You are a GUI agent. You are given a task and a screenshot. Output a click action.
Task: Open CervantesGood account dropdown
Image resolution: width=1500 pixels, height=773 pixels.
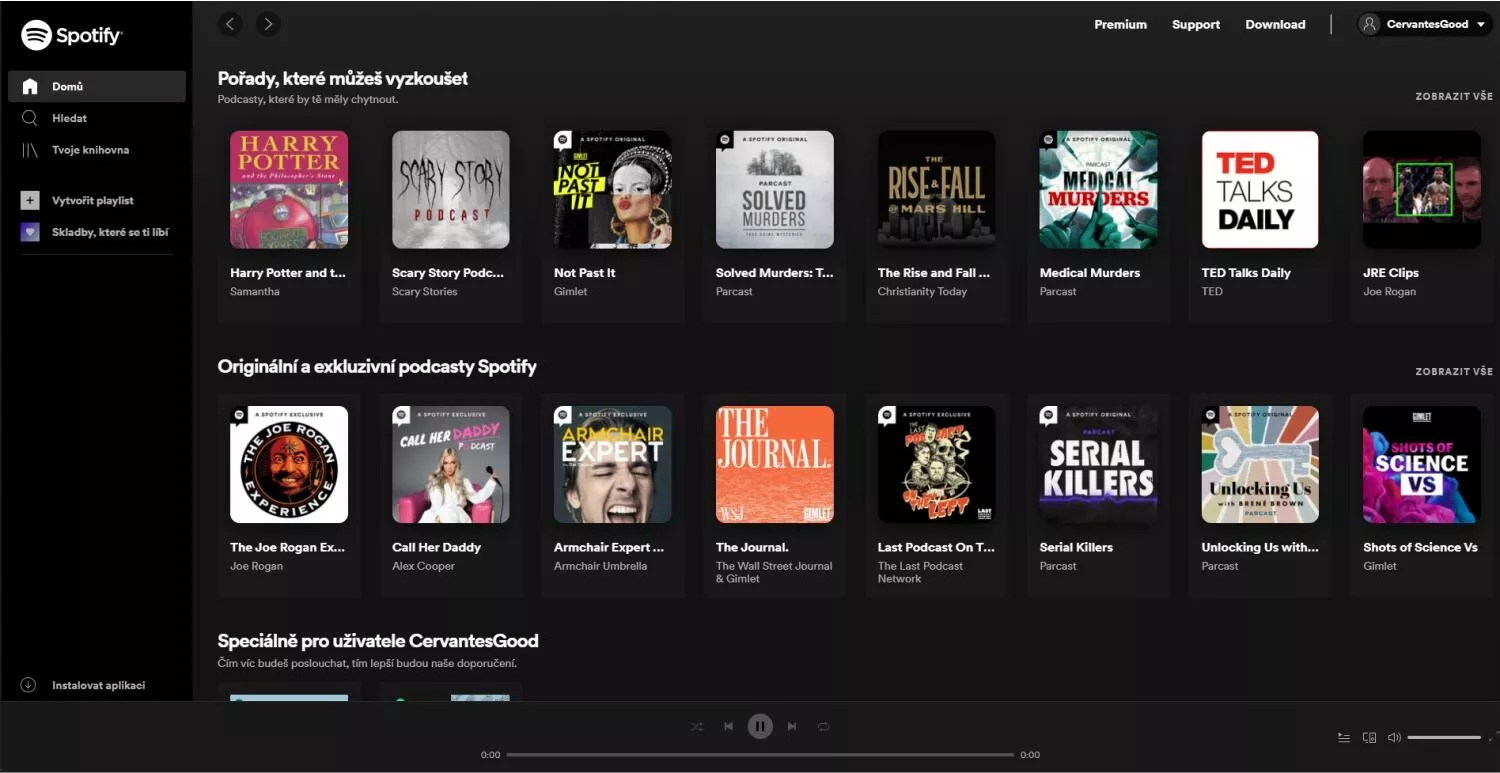click(1426, 24)
